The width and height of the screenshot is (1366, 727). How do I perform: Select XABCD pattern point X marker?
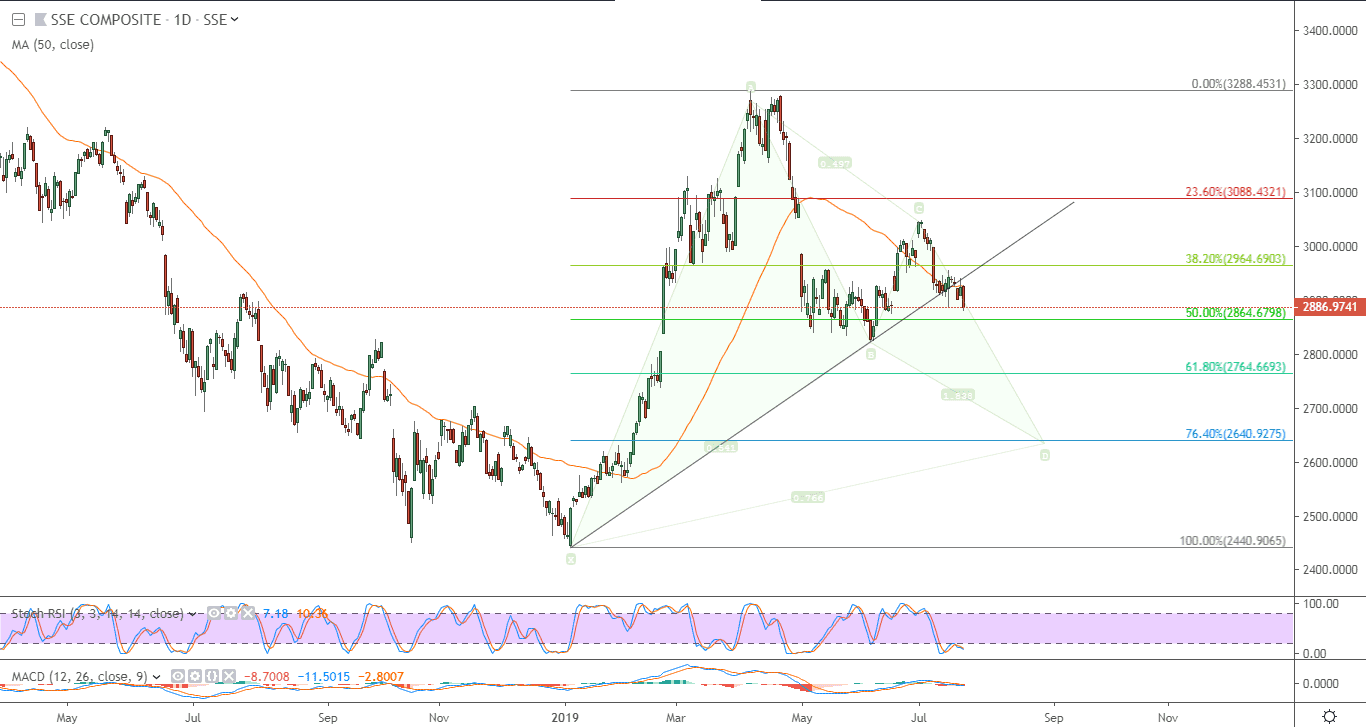click(x=571, y=559)
